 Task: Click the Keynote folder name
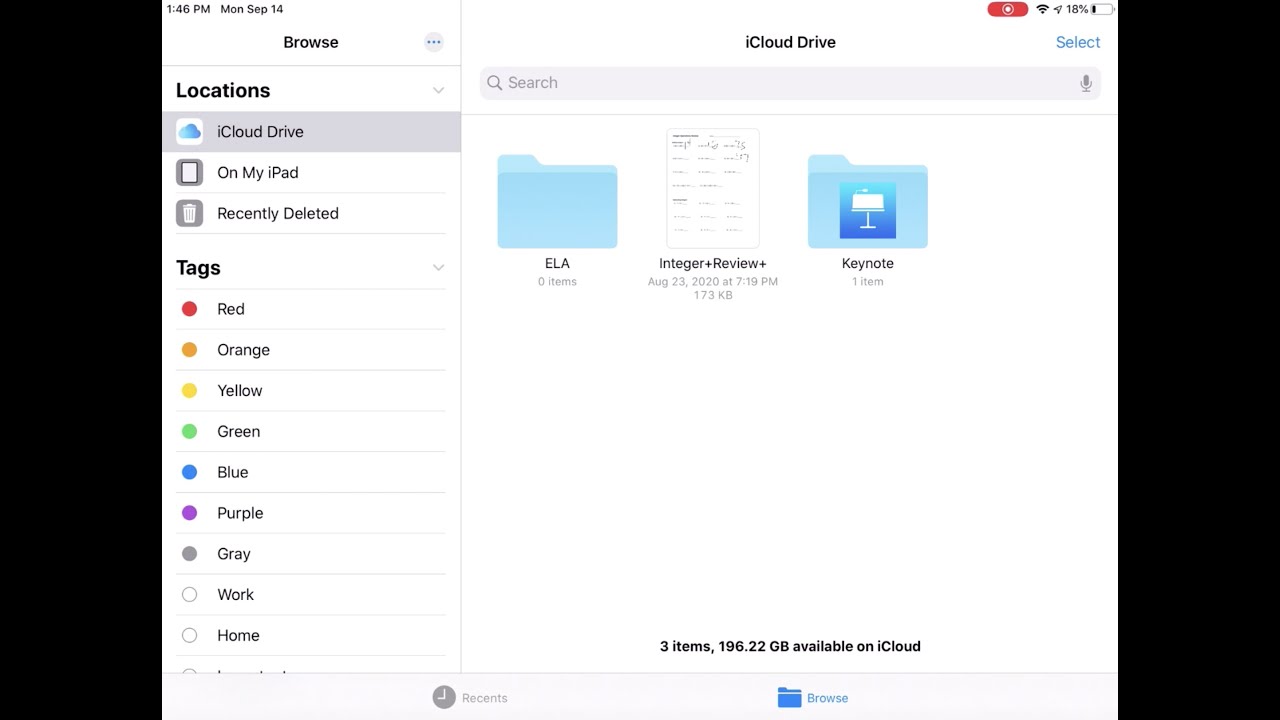[868, 263]
